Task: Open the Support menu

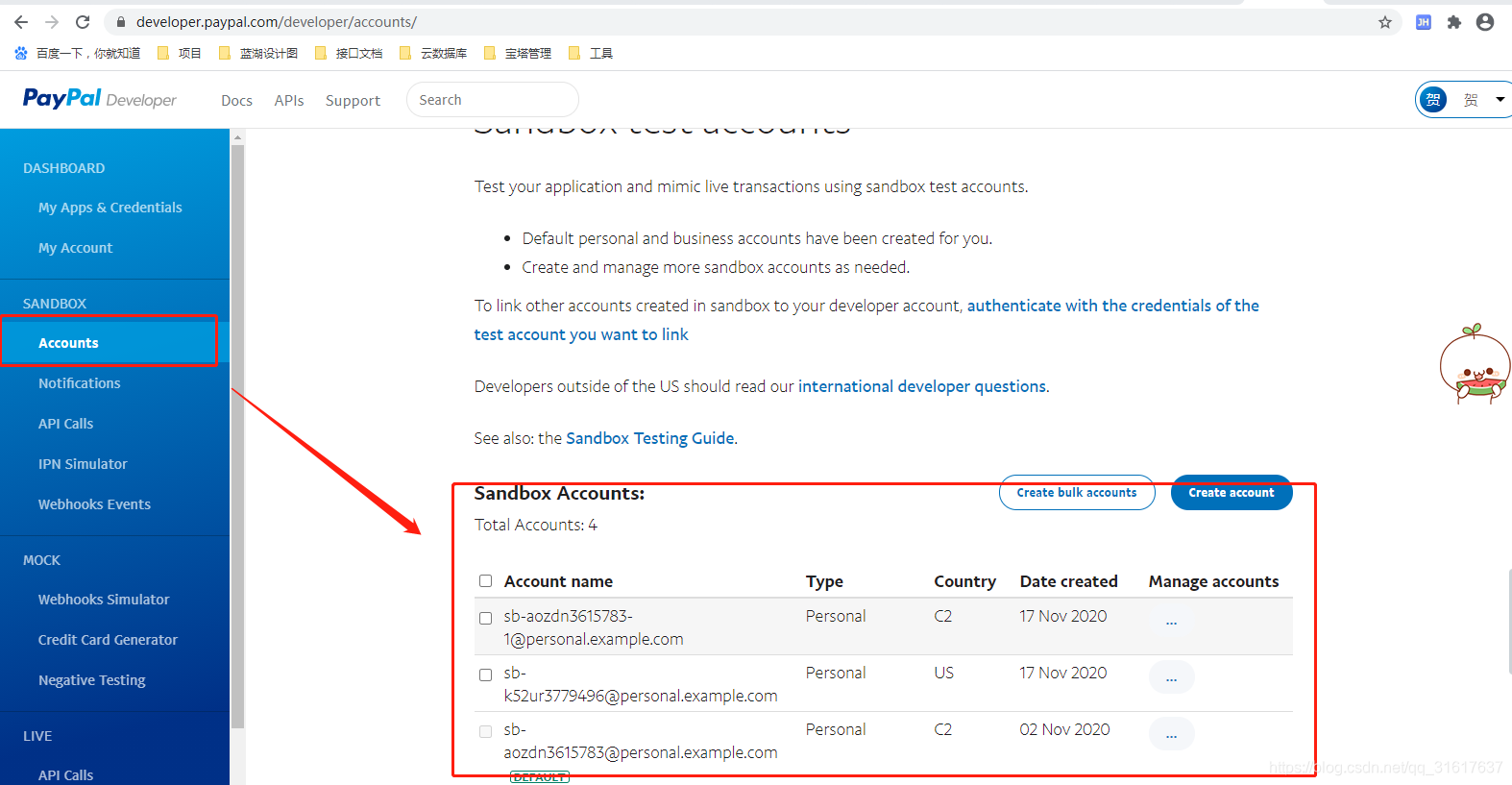Action: tap(353, 100)
